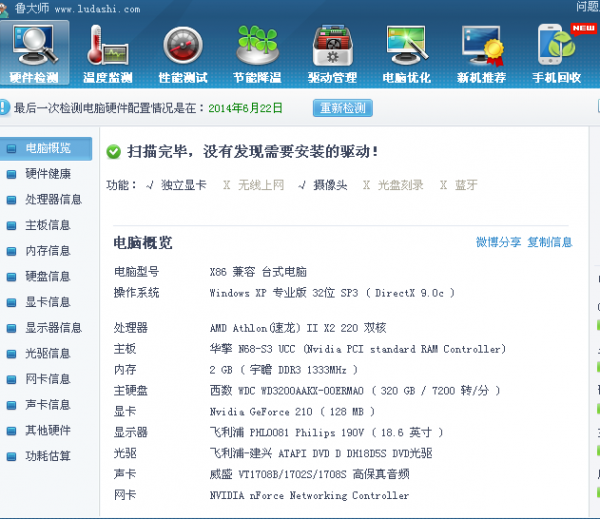This screenshot has height=519, width=600.
Task: Click the AMD Athlon II X2 220 processor value
Action: [298, 328]
